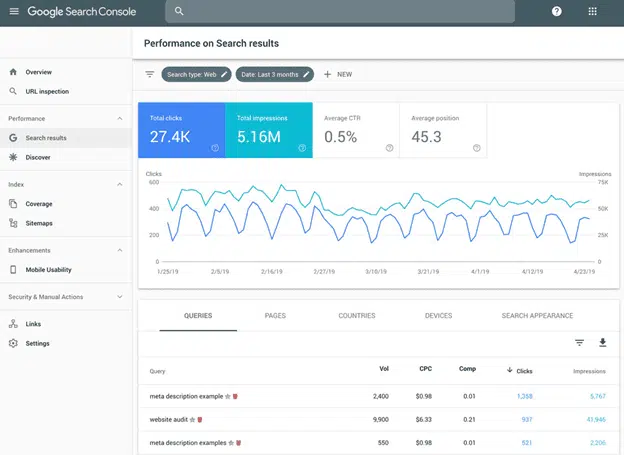Screen dimensions: 624x455
Task: Click the Impressions column header
Action: pos(589,371)
